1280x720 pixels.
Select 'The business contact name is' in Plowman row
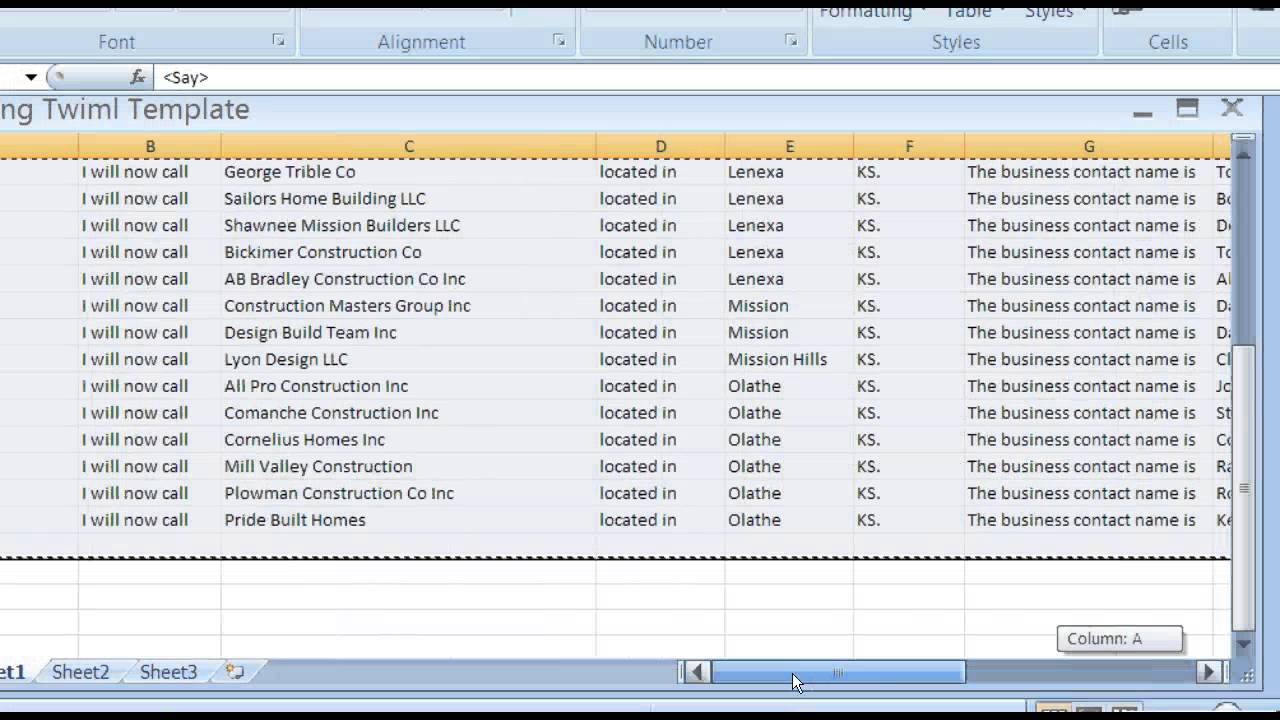point(1089,493)
